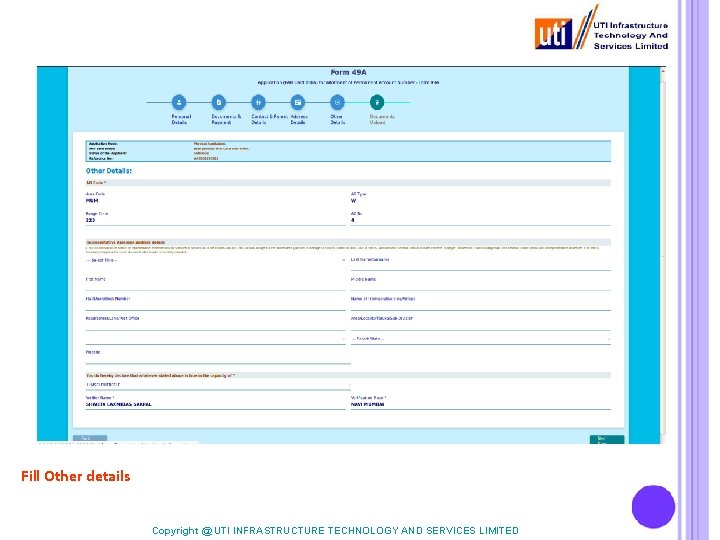Click the Middle Name input field
Image resolution: width=720 pixels, height=540 pixels.
click(481, 283)
